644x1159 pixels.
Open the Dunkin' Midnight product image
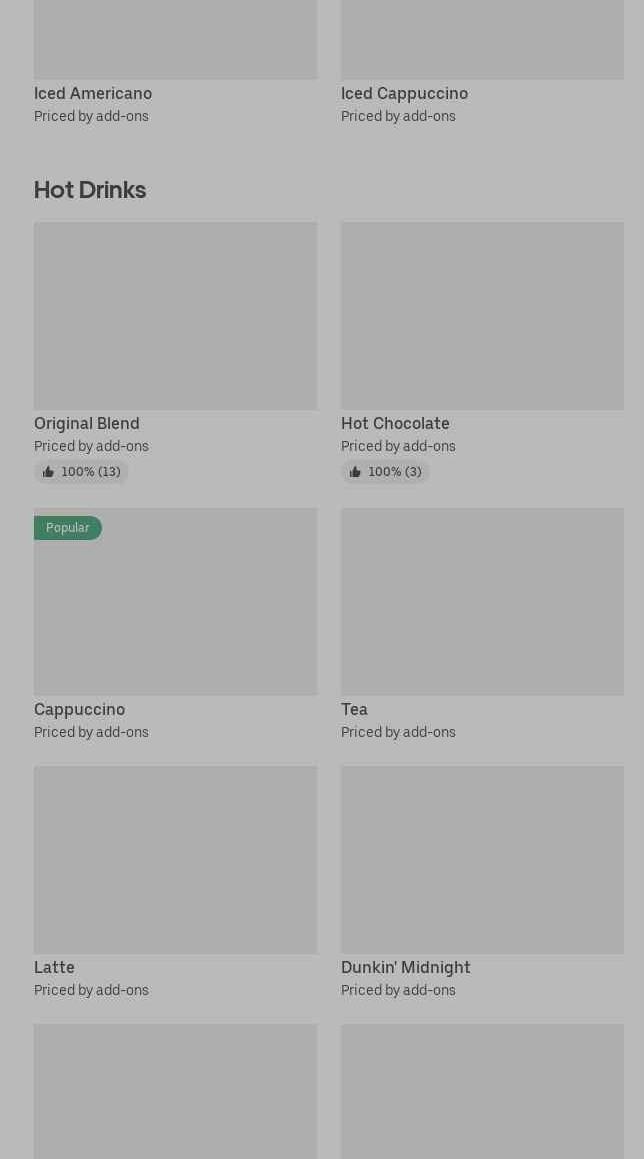tap(482, 860)
